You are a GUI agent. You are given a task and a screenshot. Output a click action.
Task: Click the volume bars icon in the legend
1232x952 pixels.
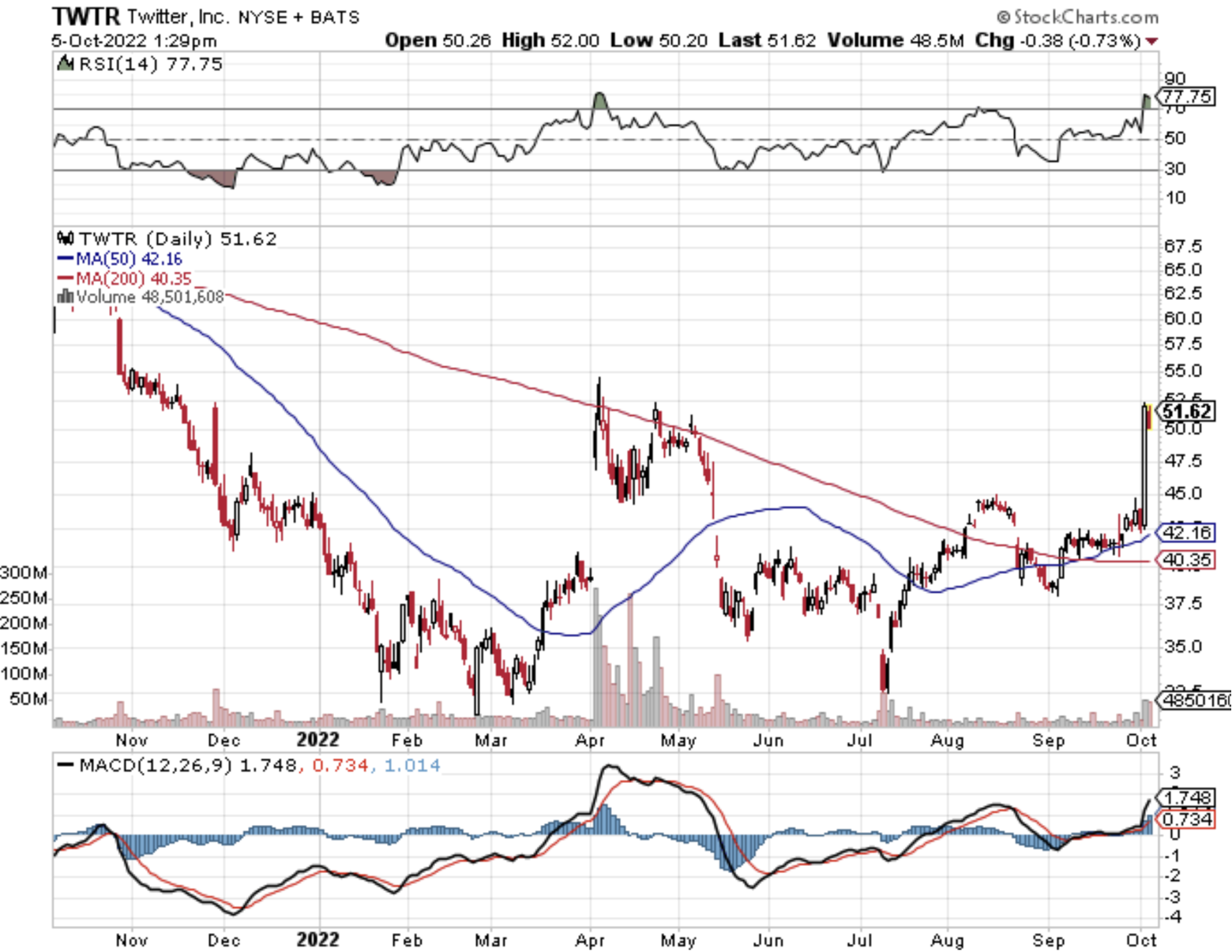(66, 297)
